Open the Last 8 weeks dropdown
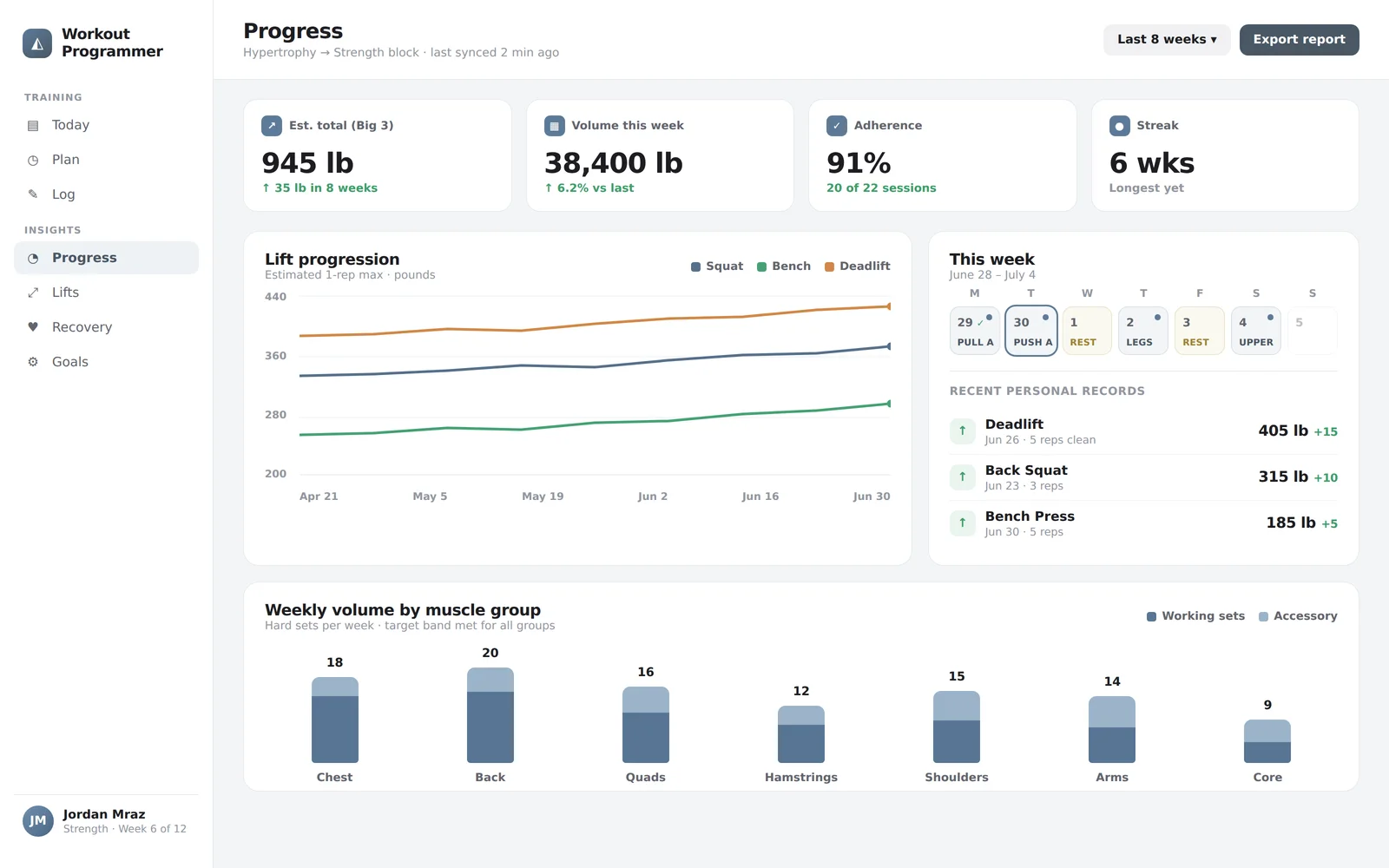 [1167, 40]
